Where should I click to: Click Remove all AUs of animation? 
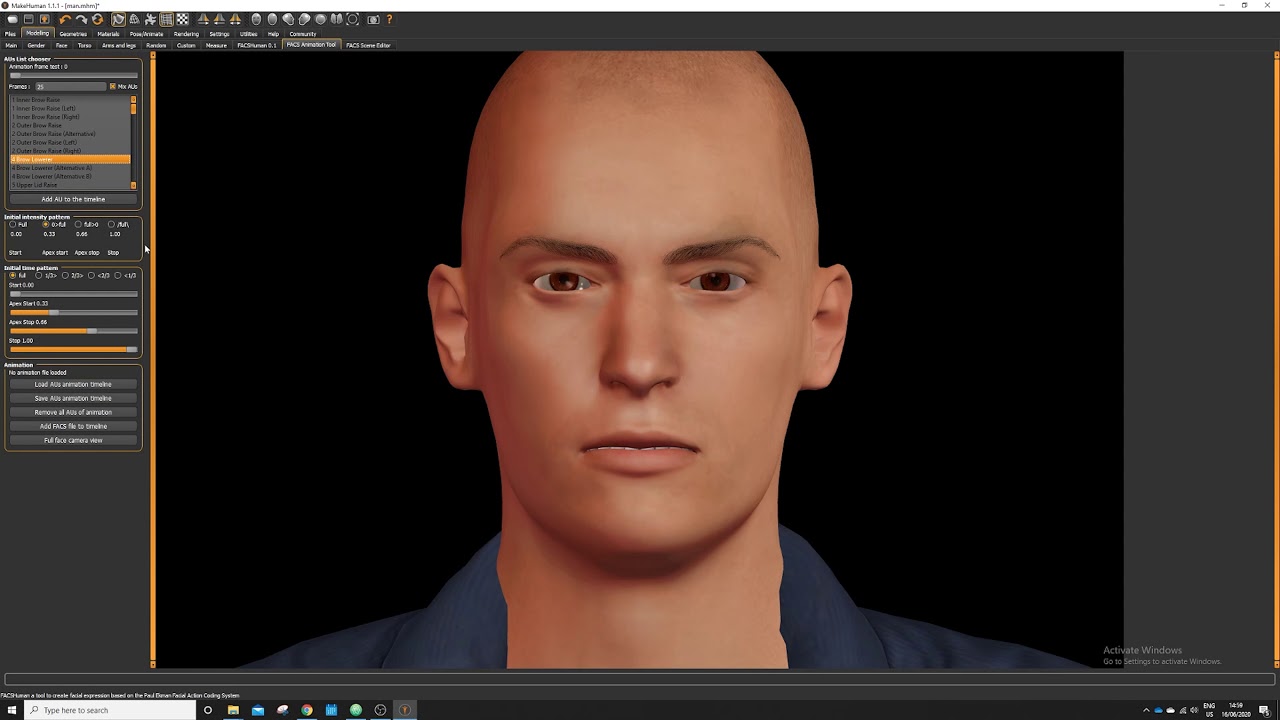point(73,412)
